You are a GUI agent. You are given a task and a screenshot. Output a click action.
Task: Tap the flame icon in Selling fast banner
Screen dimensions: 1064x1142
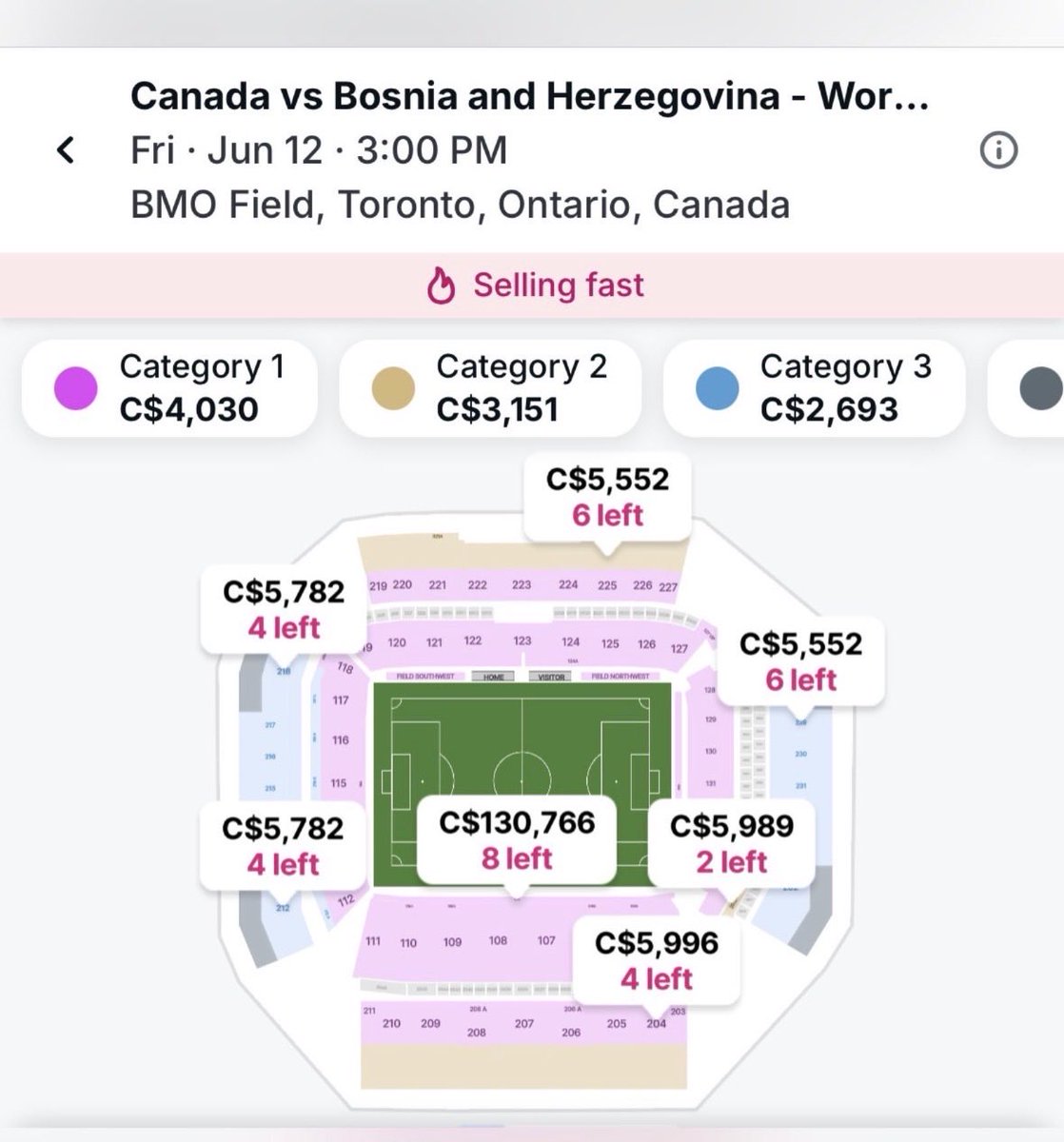click(441, 285)
